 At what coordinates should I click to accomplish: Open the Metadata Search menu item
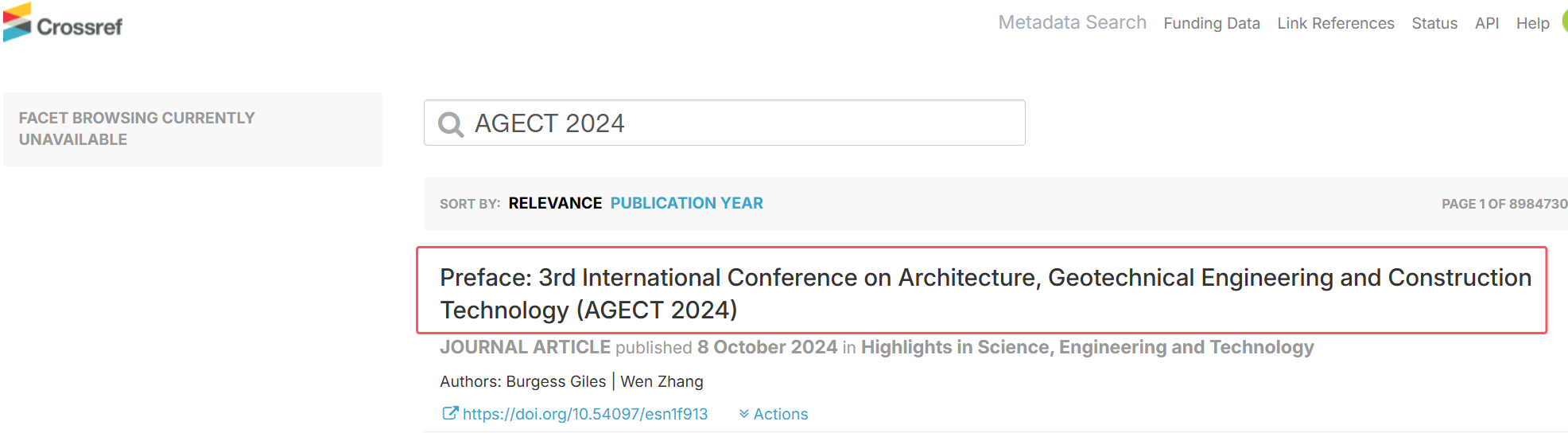1072,22
